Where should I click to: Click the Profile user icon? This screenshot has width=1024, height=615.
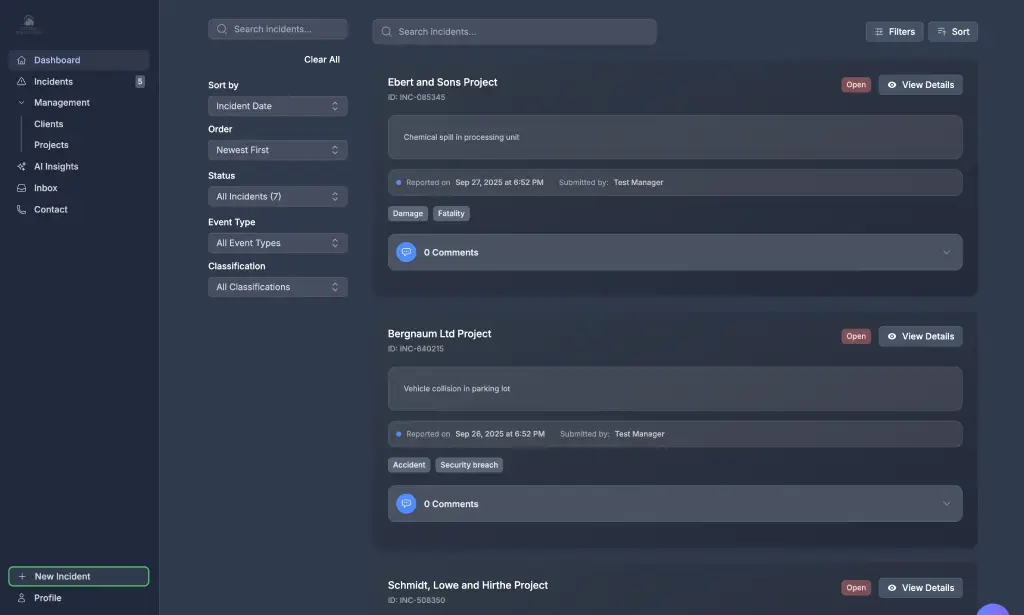22,598
